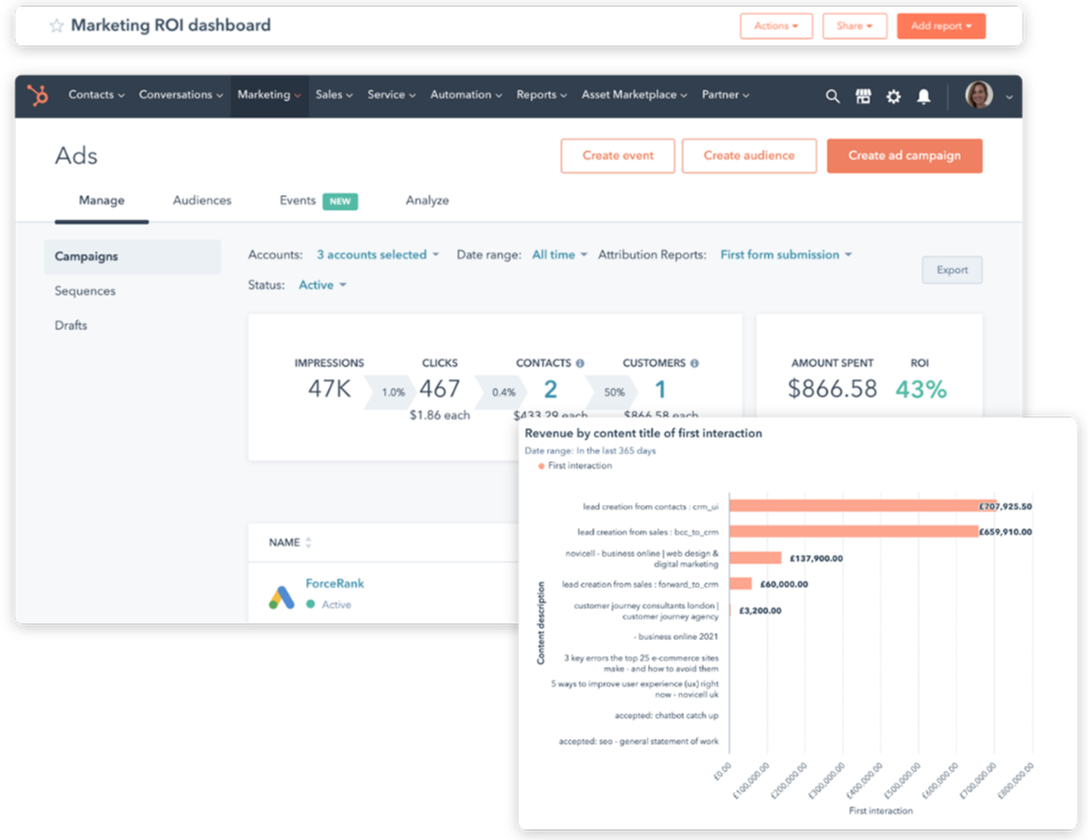Change First form submission attribution report

786,255
